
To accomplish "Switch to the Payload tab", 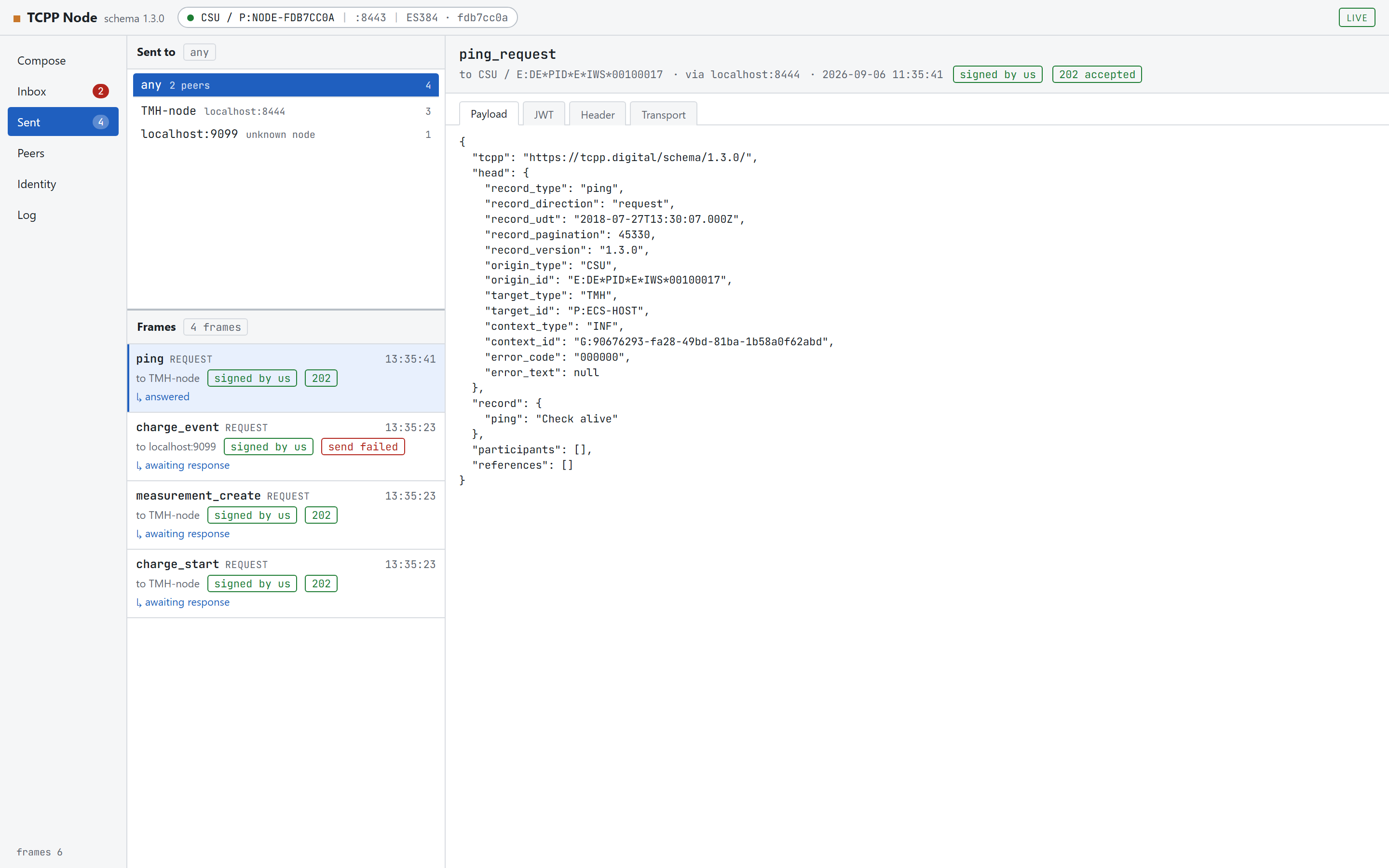I will coord(489,114).
